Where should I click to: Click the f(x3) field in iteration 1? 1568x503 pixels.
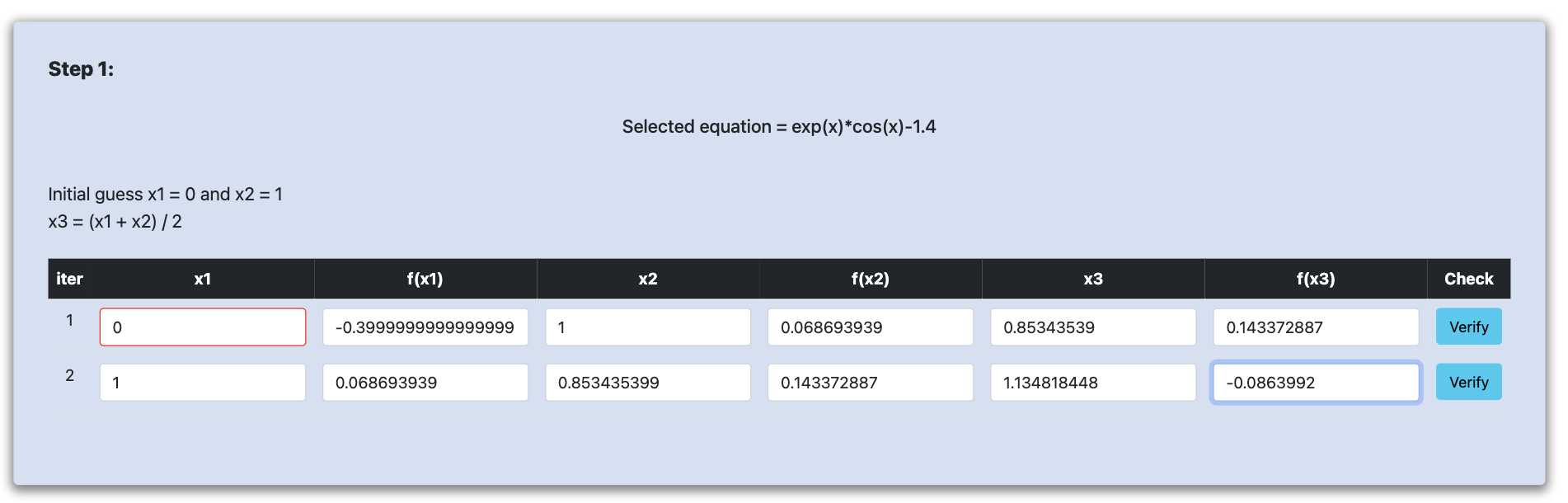(1316, 327)
